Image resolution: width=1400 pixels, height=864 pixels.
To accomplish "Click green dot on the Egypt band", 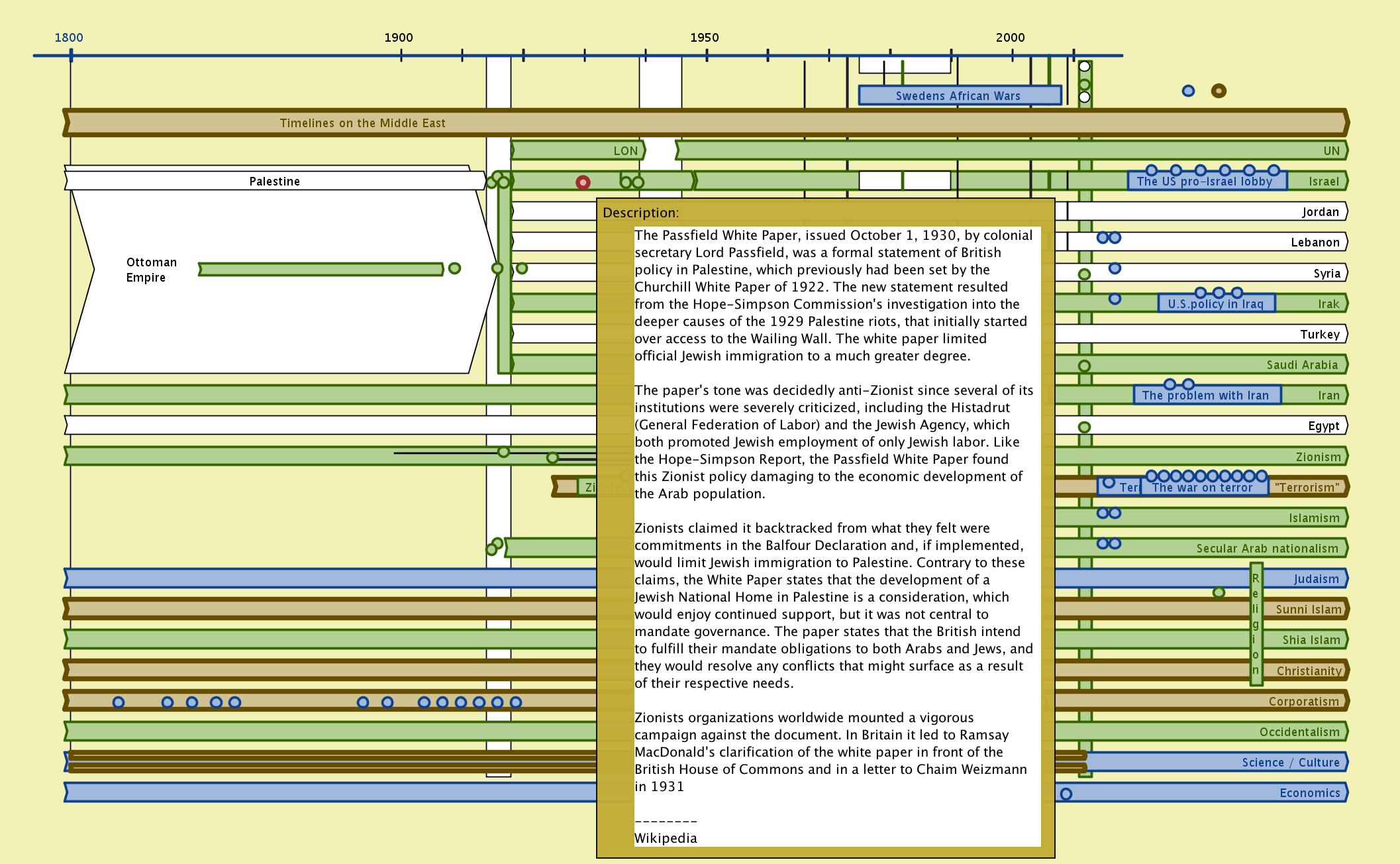I will pyautogui.click(x=1084, y=427).
